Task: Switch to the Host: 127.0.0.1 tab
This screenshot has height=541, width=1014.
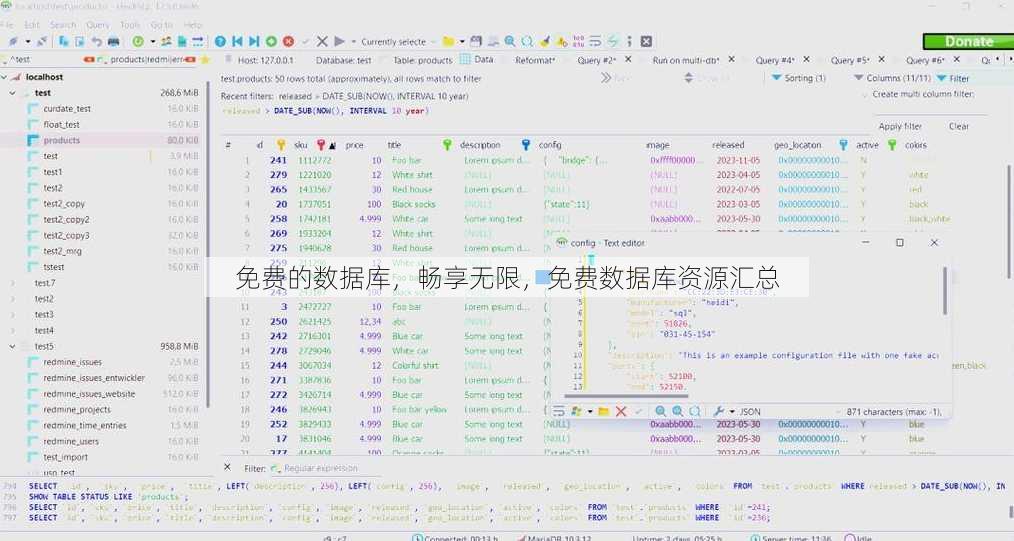Action: tap(265, 60)
